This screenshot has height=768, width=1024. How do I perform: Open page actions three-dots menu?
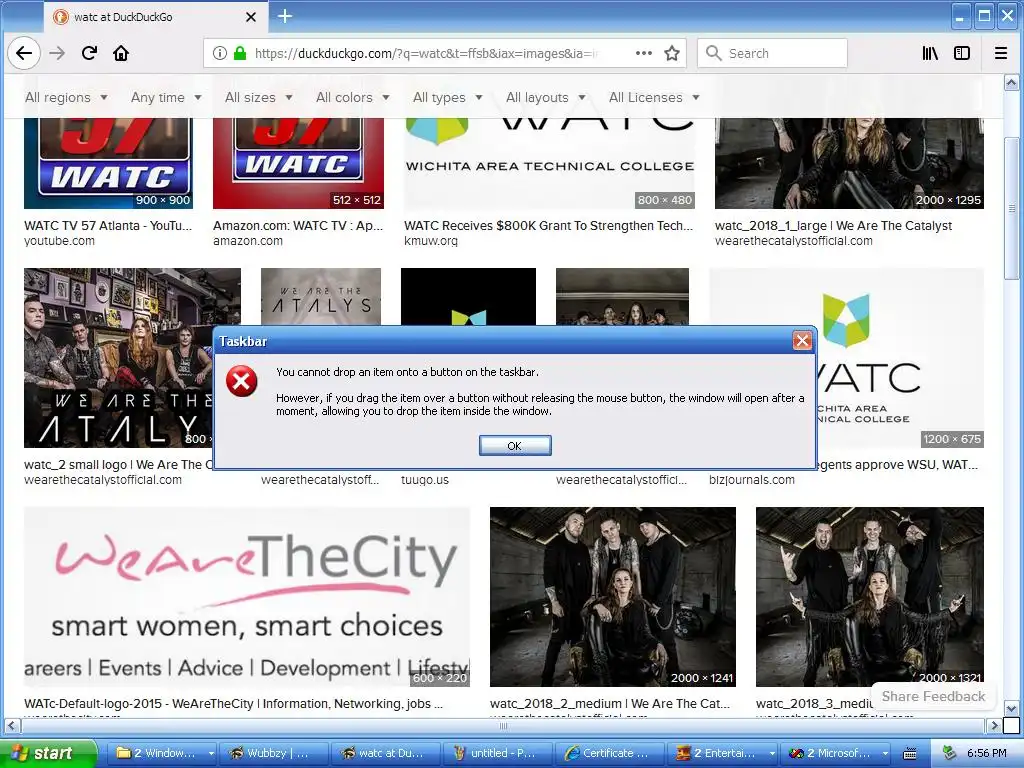point(644,54)
